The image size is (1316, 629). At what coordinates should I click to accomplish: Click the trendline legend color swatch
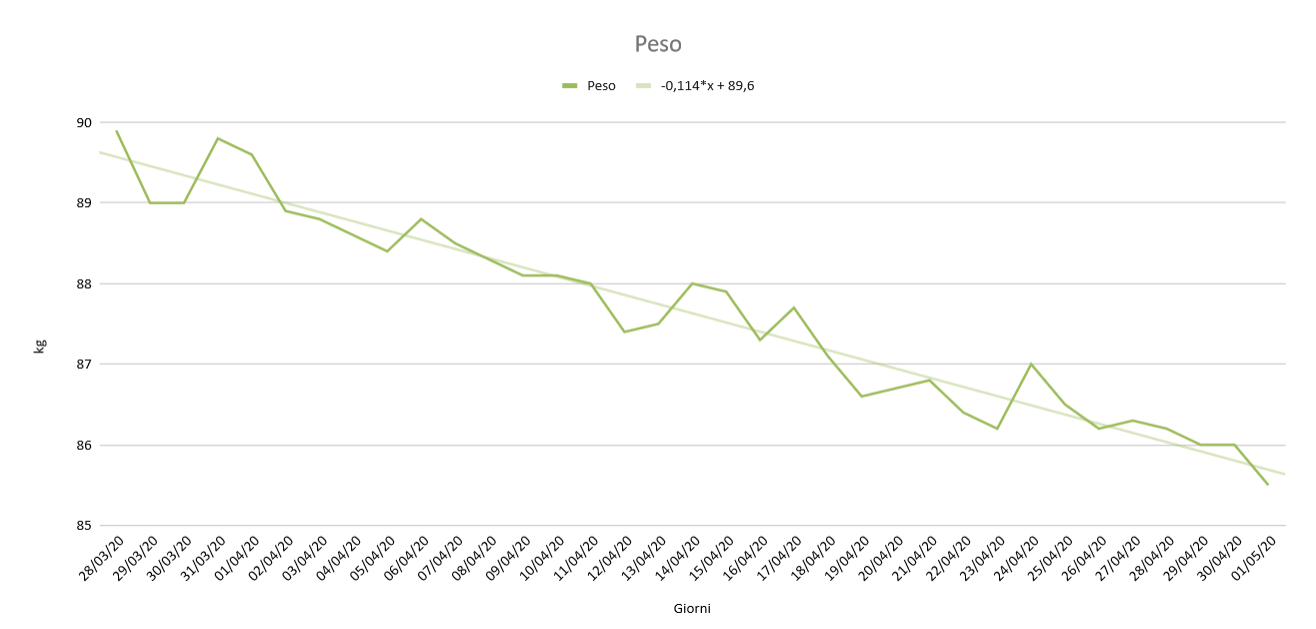[x=643, y=86]
